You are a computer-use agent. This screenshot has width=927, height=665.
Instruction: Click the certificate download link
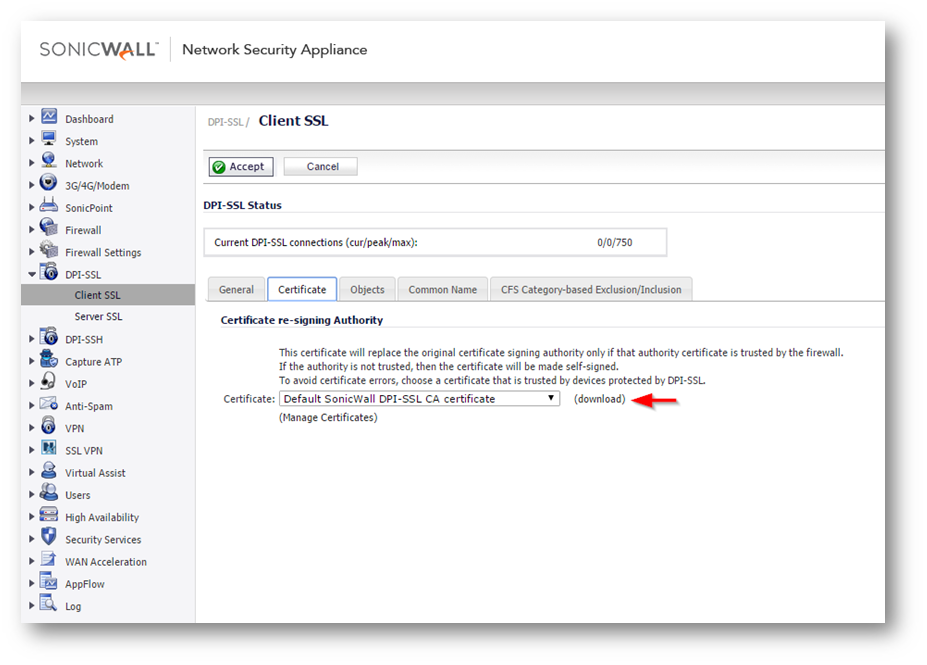click(x=600, y=399)
